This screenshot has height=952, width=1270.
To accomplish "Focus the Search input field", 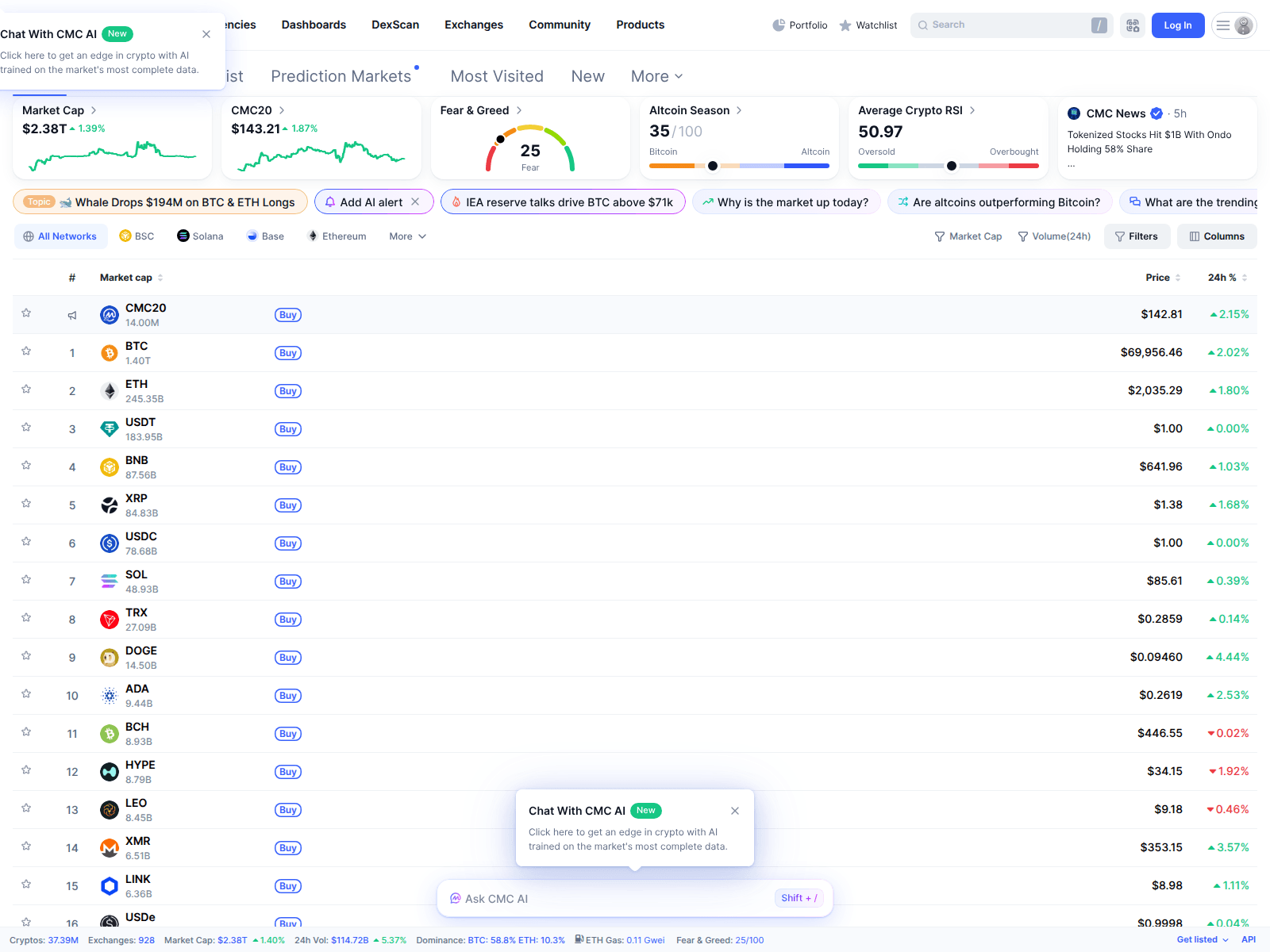I will 1011,25.
